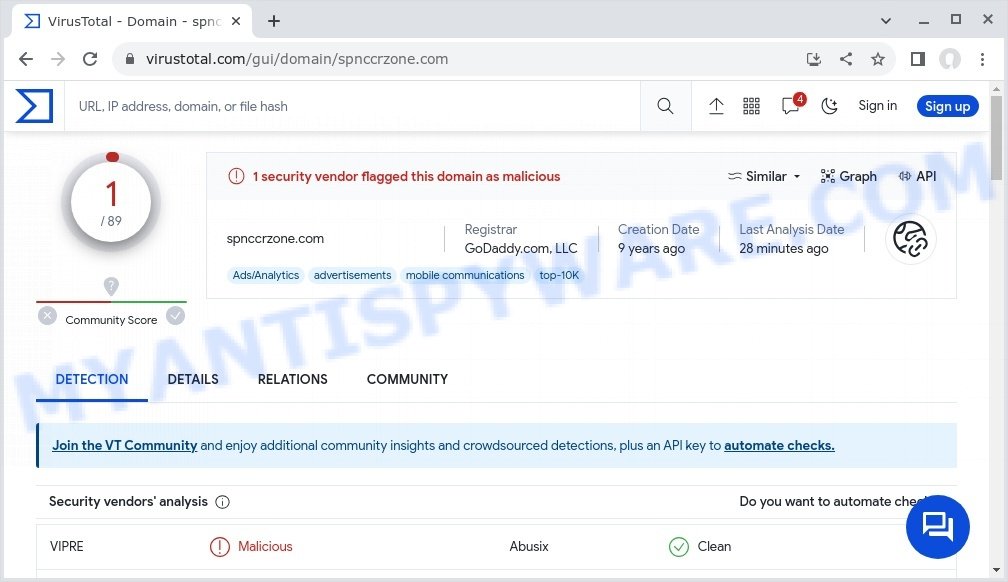The image size is (1008, 582).
Task: Click the address bar URL
Action: (297, 59)
